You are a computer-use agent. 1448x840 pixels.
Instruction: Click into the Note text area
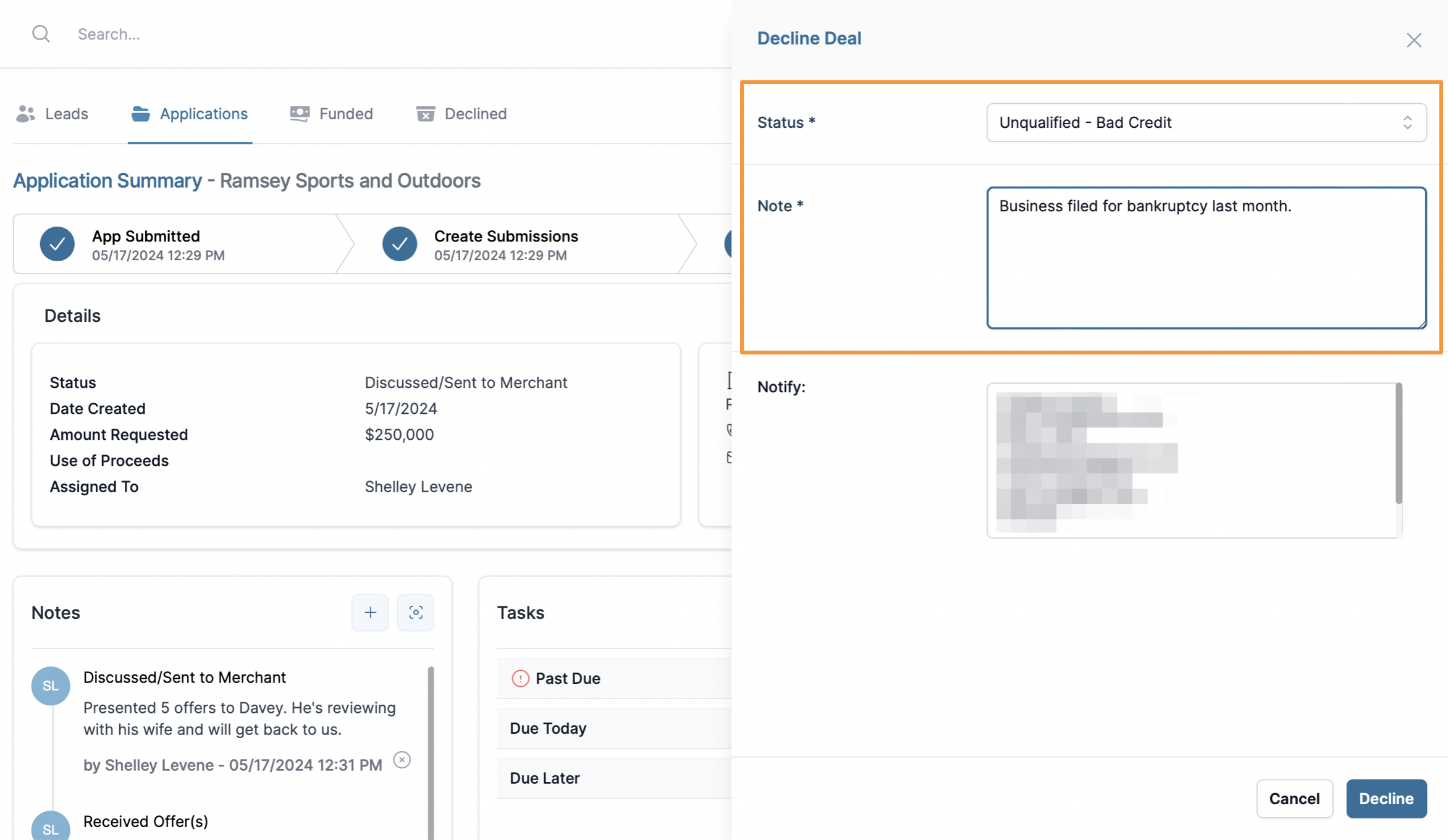tap(1206, 258)
